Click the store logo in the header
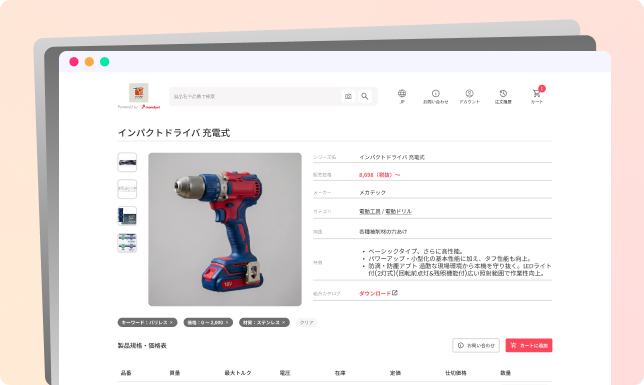The width and height of the screenshot is (644, 385). [x=139, y=93]
